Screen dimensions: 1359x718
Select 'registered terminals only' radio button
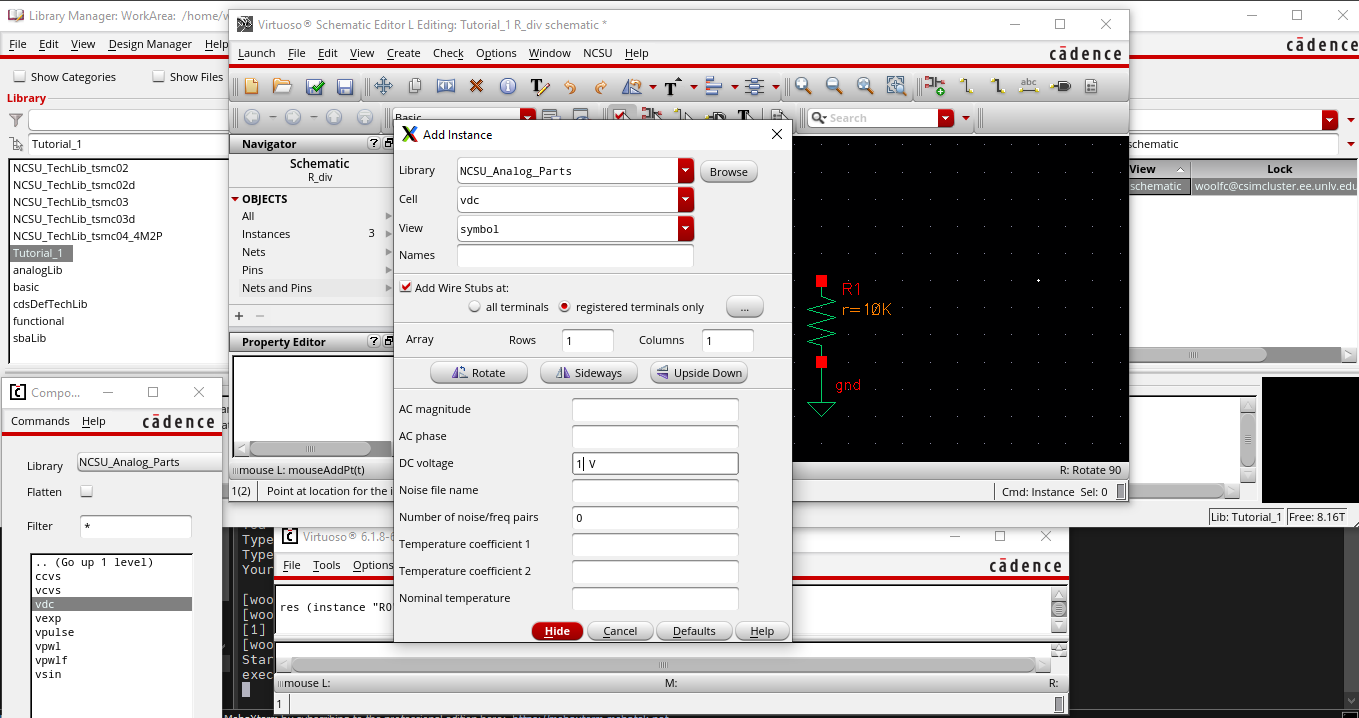[x=565, y=307]
